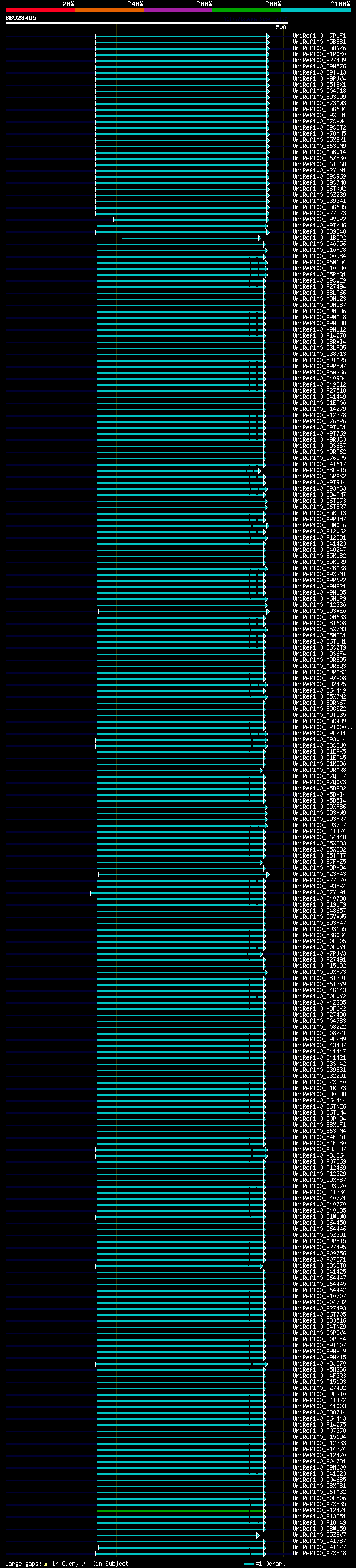Screen dimensions: 356x1568
Task: Click the cyan ~100% identity legend bar
Action: [316, 10]
